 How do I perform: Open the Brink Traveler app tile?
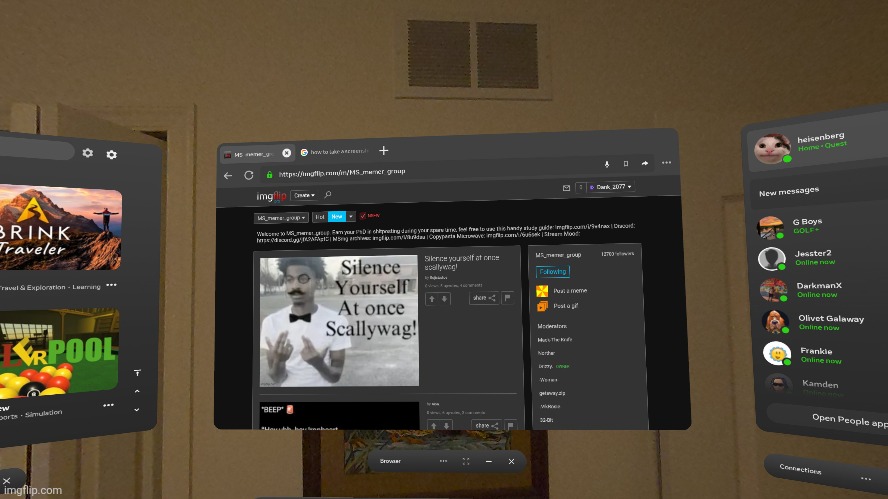tap(59, 228)
